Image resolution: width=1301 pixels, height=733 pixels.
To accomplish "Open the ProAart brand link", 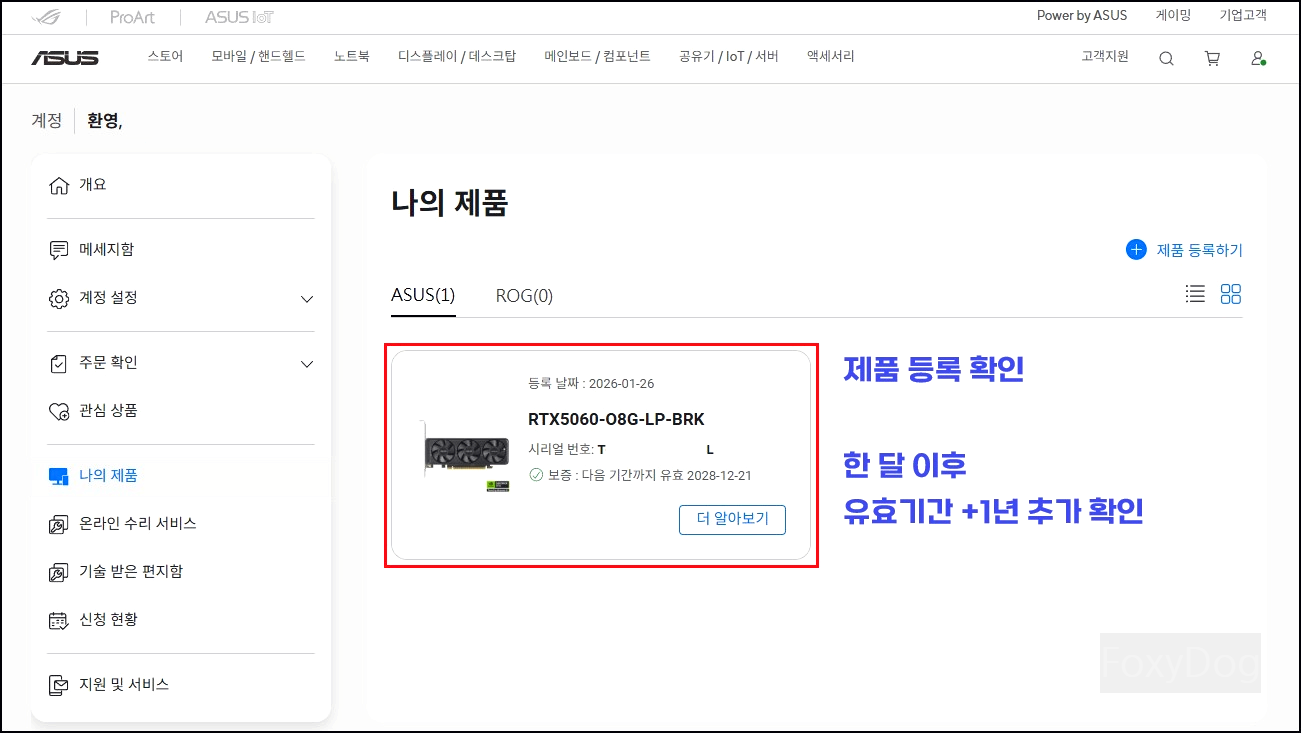I will coord(132,17).
